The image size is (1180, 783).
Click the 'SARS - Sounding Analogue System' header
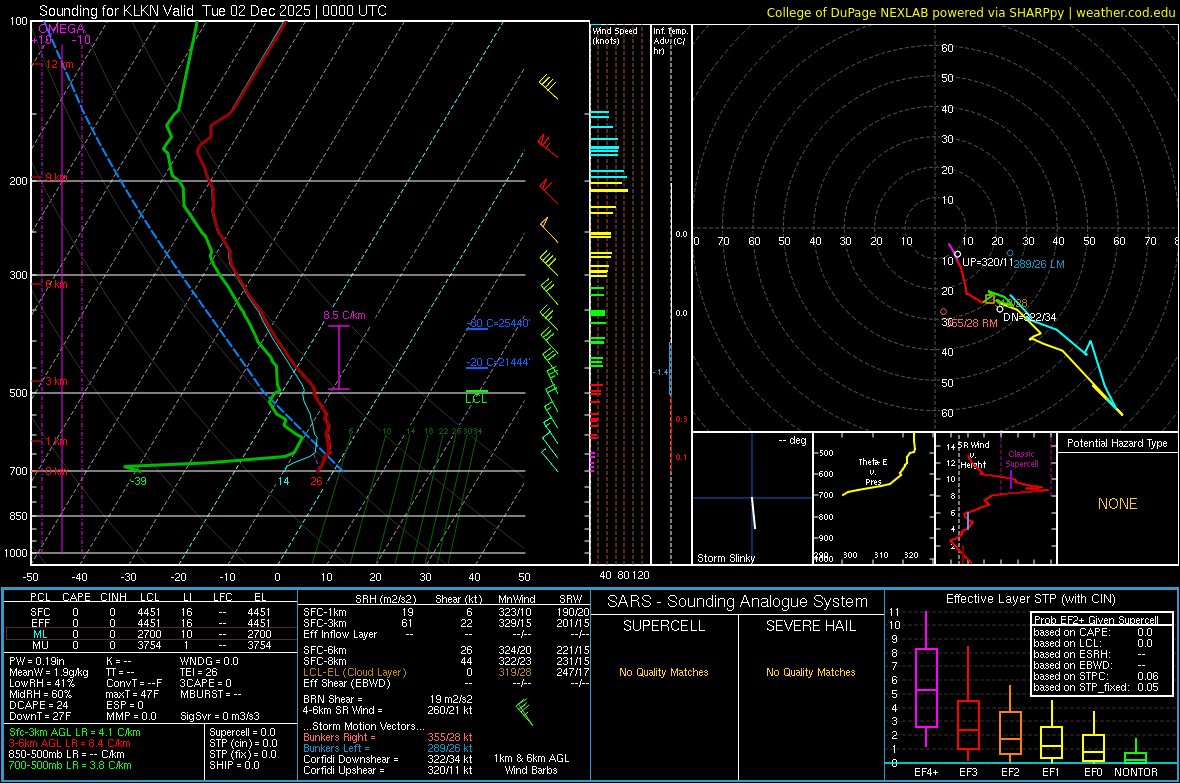point(738,602)
